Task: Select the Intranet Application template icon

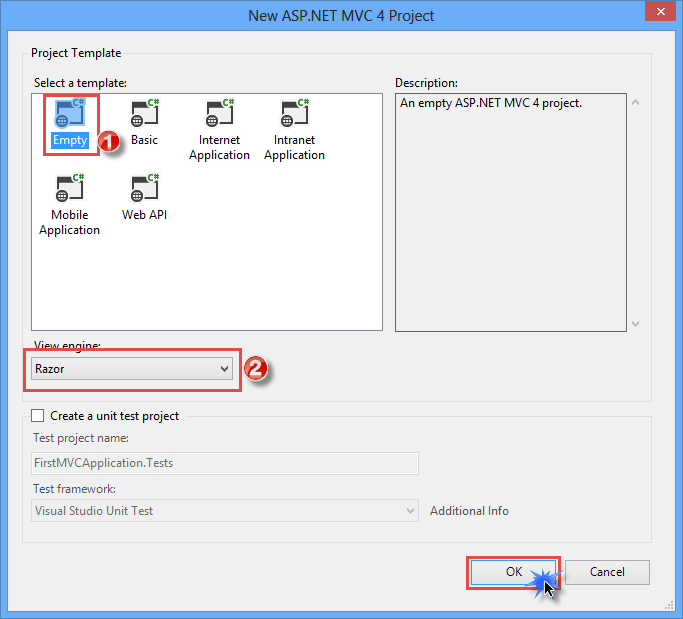Action: [x=294, y=113]
